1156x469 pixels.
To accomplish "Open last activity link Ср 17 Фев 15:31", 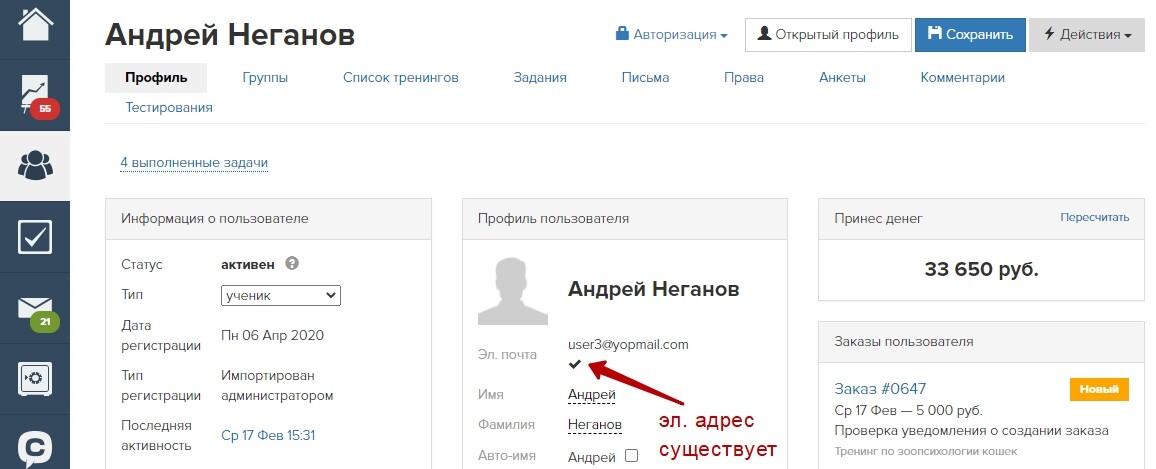I will point(268,436).
